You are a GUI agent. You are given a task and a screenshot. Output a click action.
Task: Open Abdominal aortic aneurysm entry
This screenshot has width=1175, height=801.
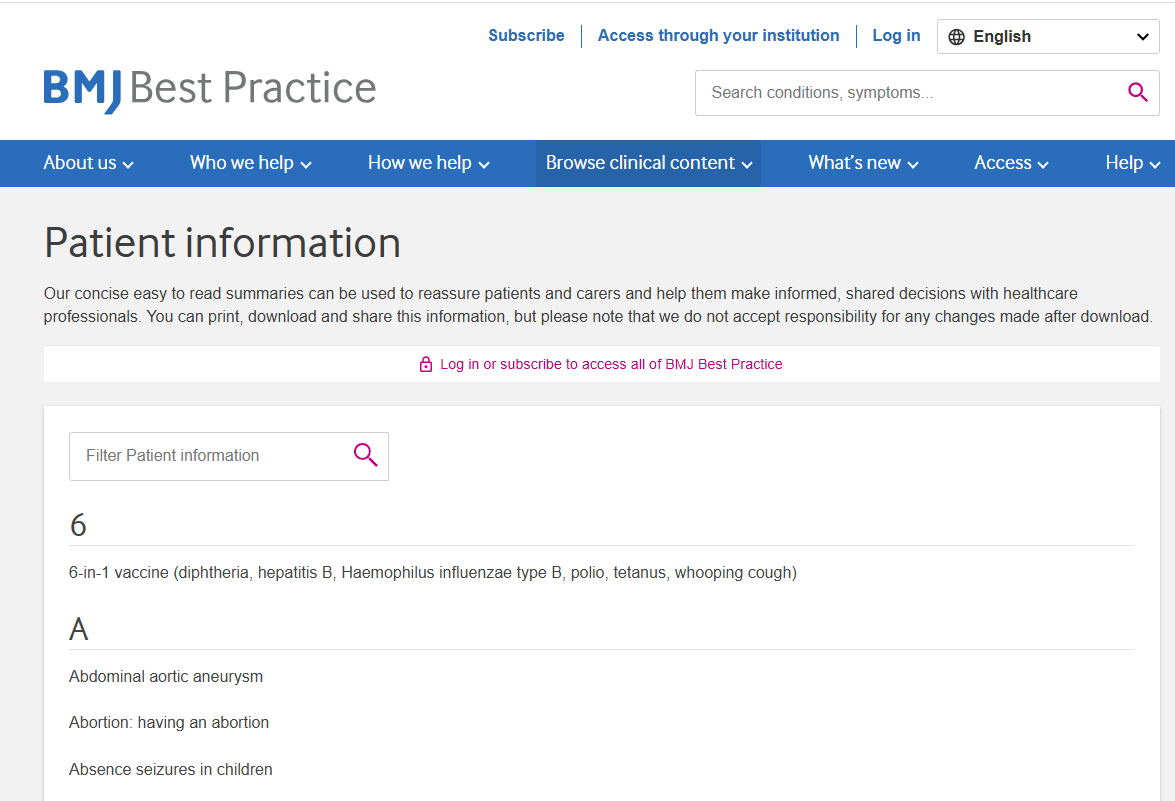click(x=166, y=677)
